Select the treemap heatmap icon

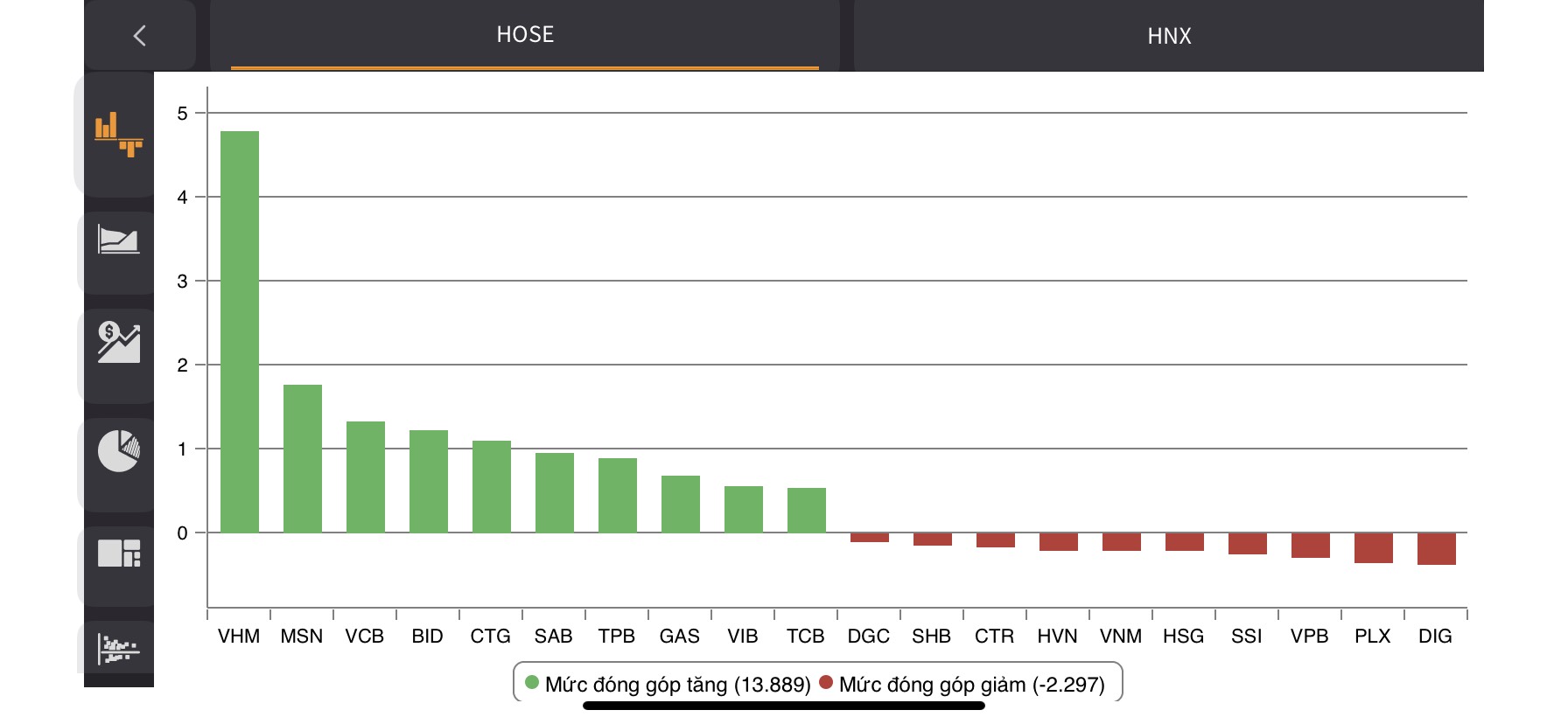point(118,553)
